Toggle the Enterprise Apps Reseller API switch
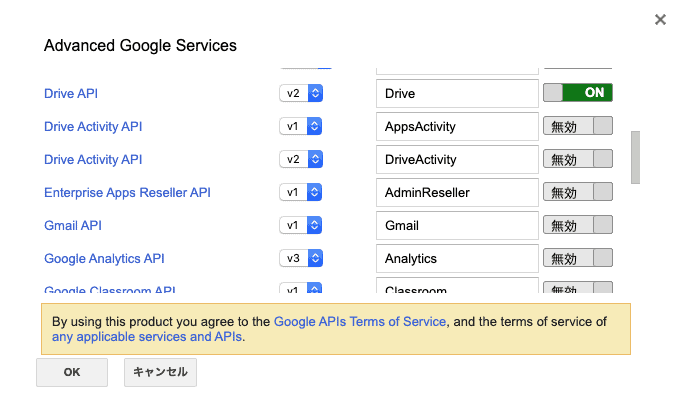679x407 pixels. pyautogui.click(x=577, y=192)
